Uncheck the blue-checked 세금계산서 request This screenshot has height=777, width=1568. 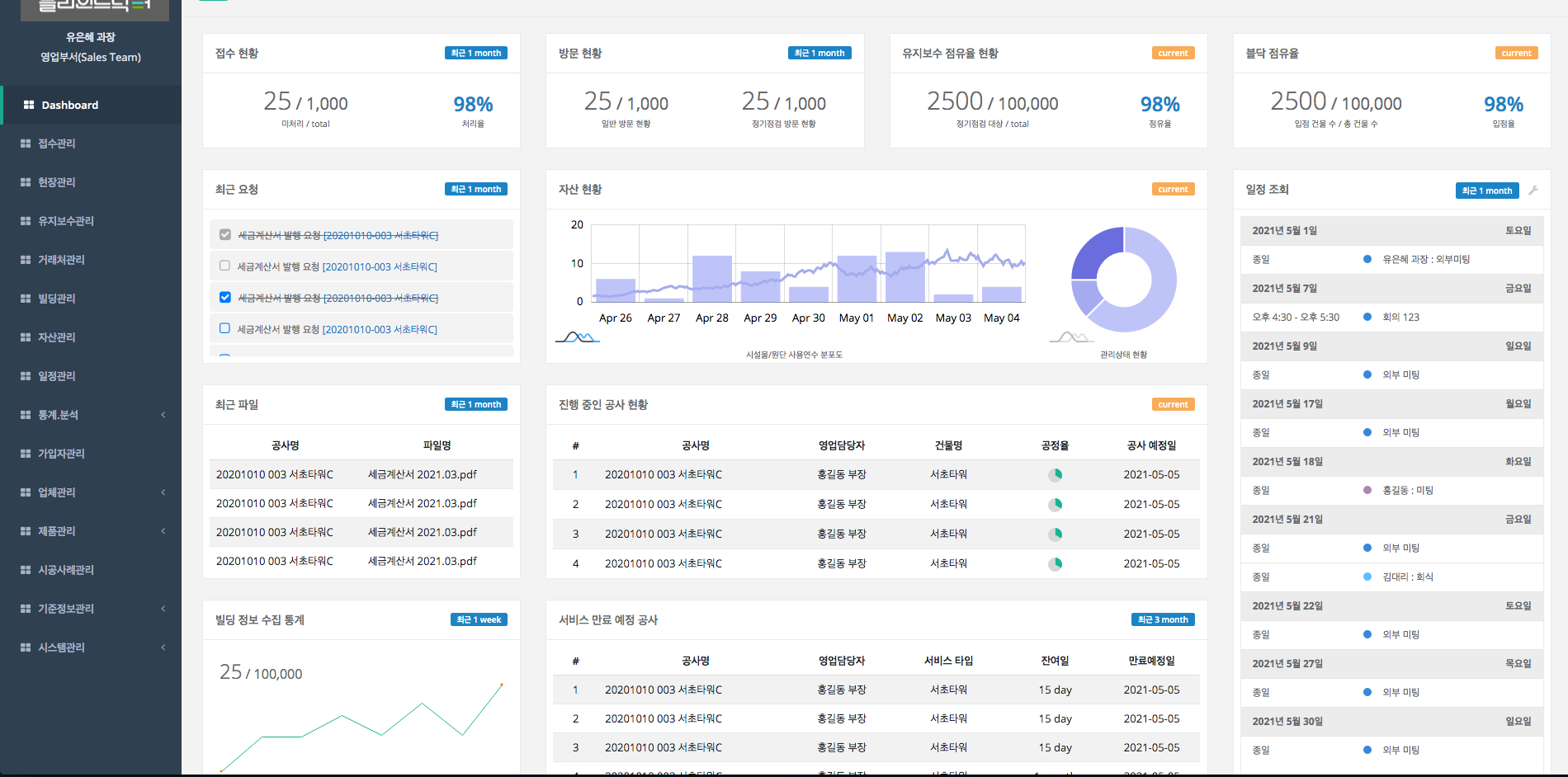coord(224,297)
